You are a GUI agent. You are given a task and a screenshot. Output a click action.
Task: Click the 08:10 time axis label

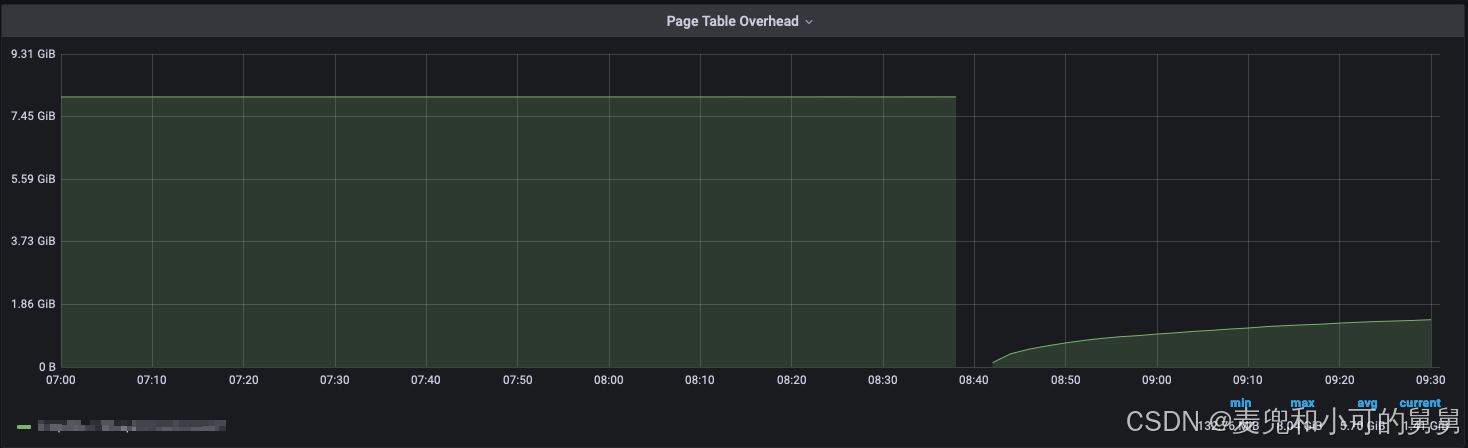[x=700, y=380]
